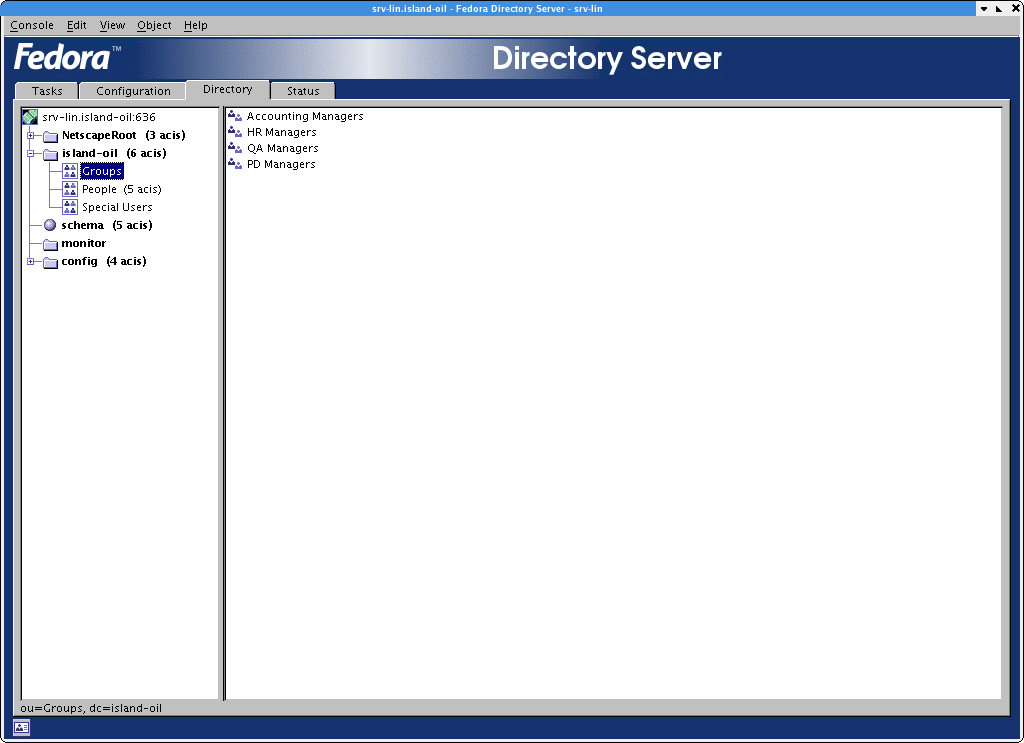The image size is (1024, 743).
Task: Expand the config tree node
Action: pos(30,261)
